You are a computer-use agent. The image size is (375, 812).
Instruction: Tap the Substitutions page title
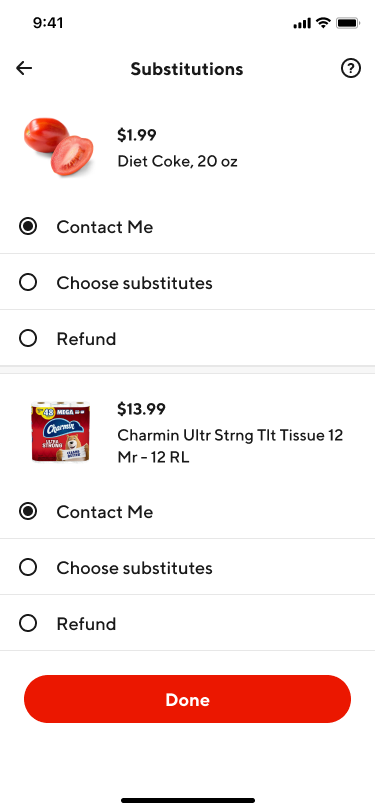187,69
